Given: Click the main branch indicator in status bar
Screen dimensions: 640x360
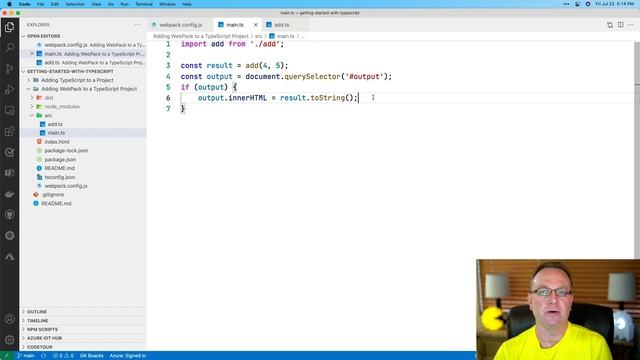Looking at the screenshot, I should point(26,356).
